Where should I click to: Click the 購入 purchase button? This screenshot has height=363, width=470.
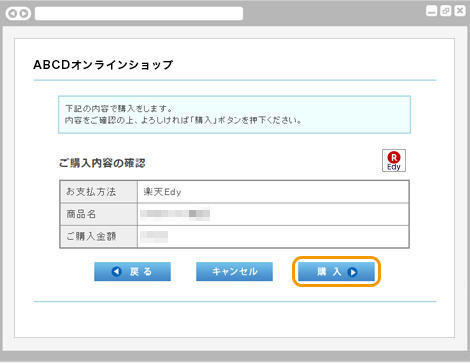tap(336, 271)
